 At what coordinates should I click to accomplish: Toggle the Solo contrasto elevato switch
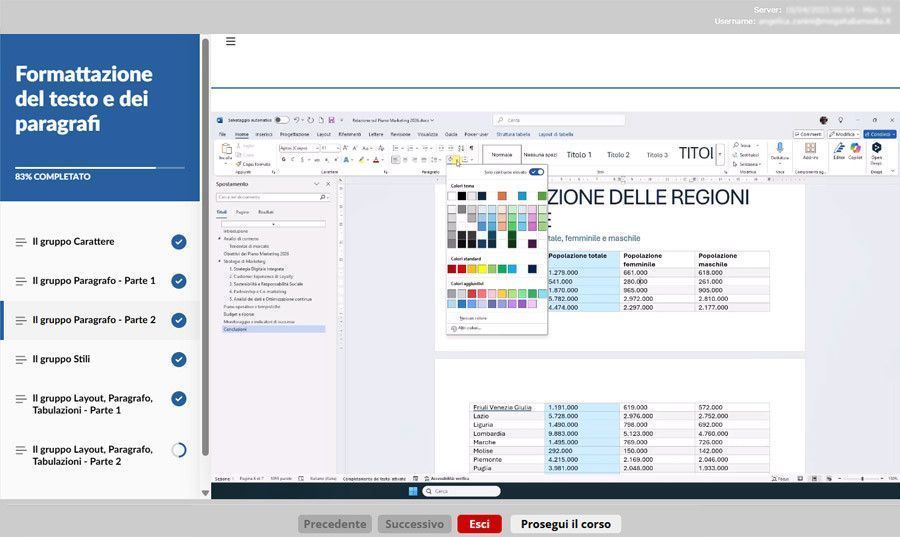pyautogui.click(x=537, y=172)
